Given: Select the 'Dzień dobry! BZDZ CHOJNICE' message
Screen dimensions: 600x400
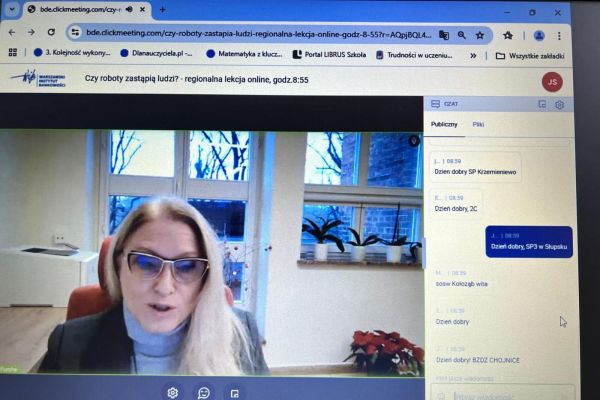Looking at the screenshot, I should 478,360.
